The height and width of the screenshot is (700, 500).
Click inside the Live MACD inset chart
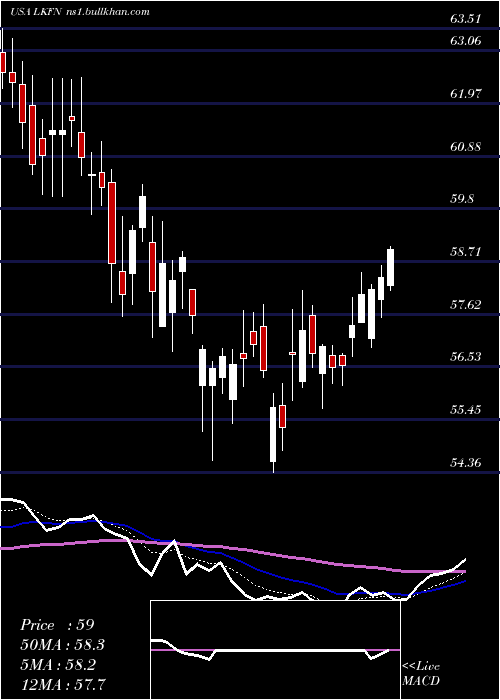[x=275, y=650]
